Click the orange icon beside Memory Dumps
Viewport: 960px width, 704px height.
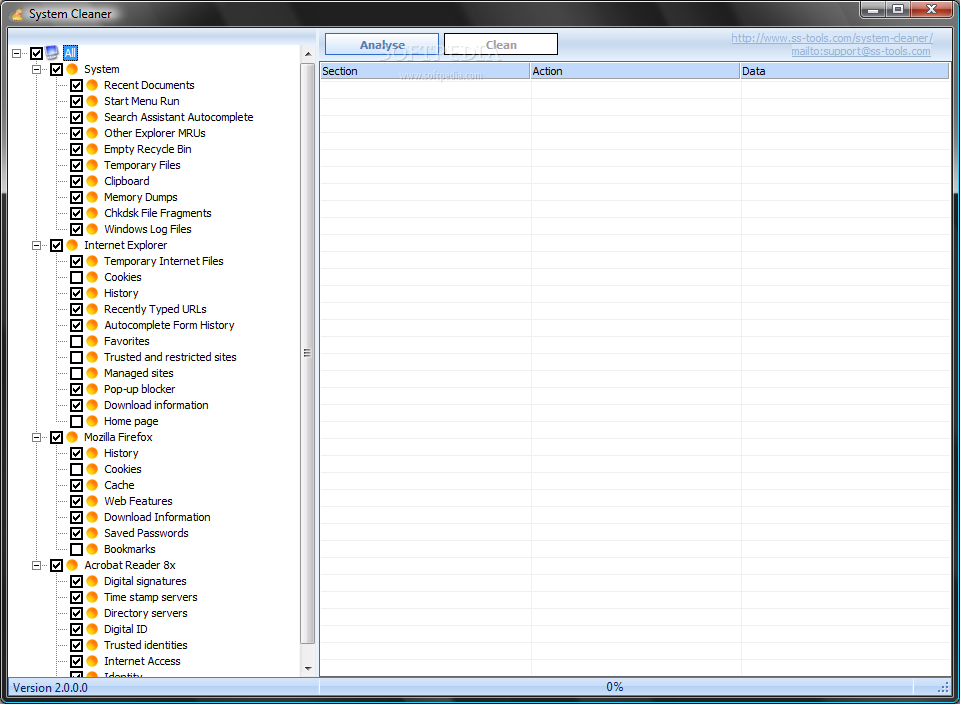point(92,197)
